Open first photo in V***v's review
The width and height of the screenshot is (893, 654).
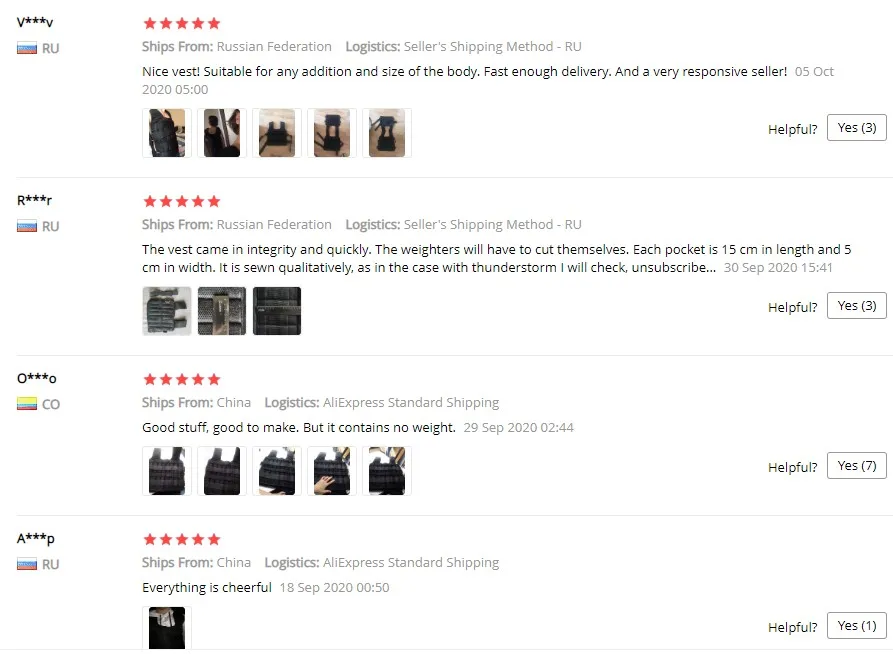pyautogui.click(x=167, y=133)
